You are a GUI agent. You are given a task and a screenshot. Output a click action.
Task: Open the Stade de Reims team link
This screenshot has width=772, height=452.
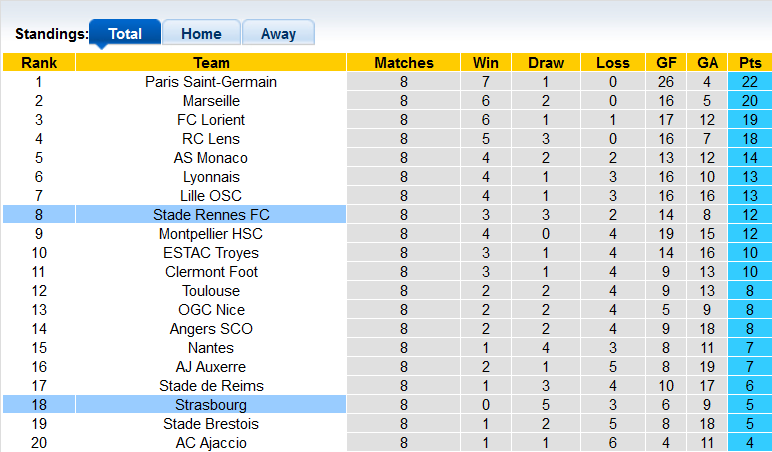point(211,386)
